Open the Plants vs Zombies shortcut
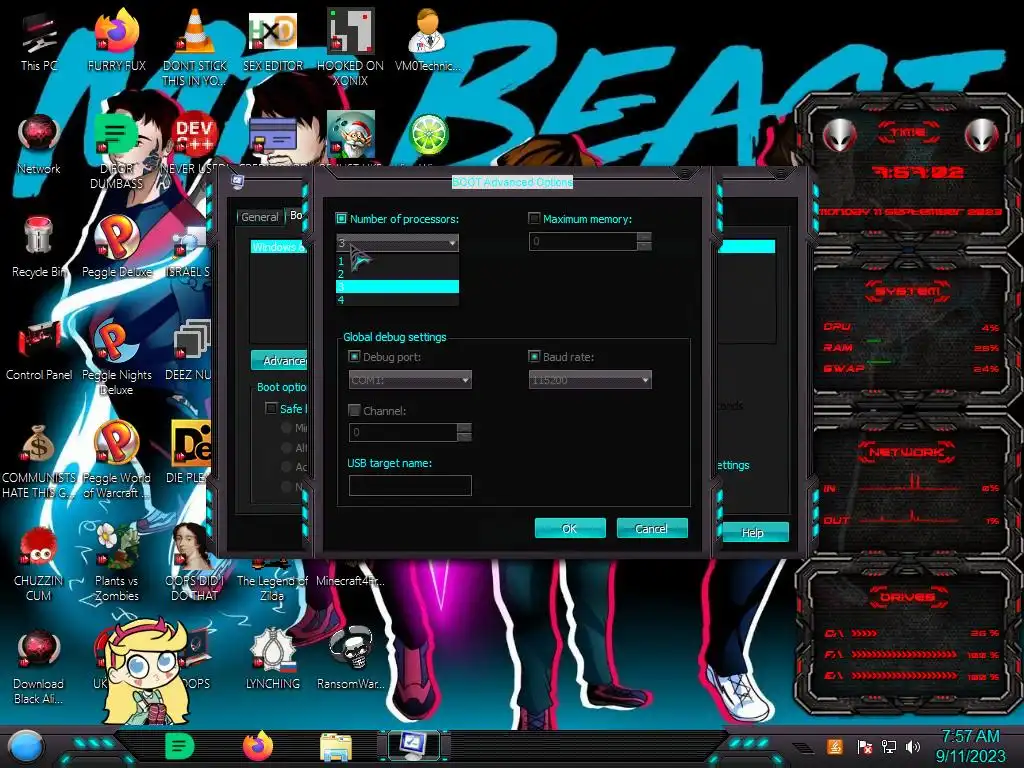The height and width of the screenshot is (768, 1024). point(117,560)
